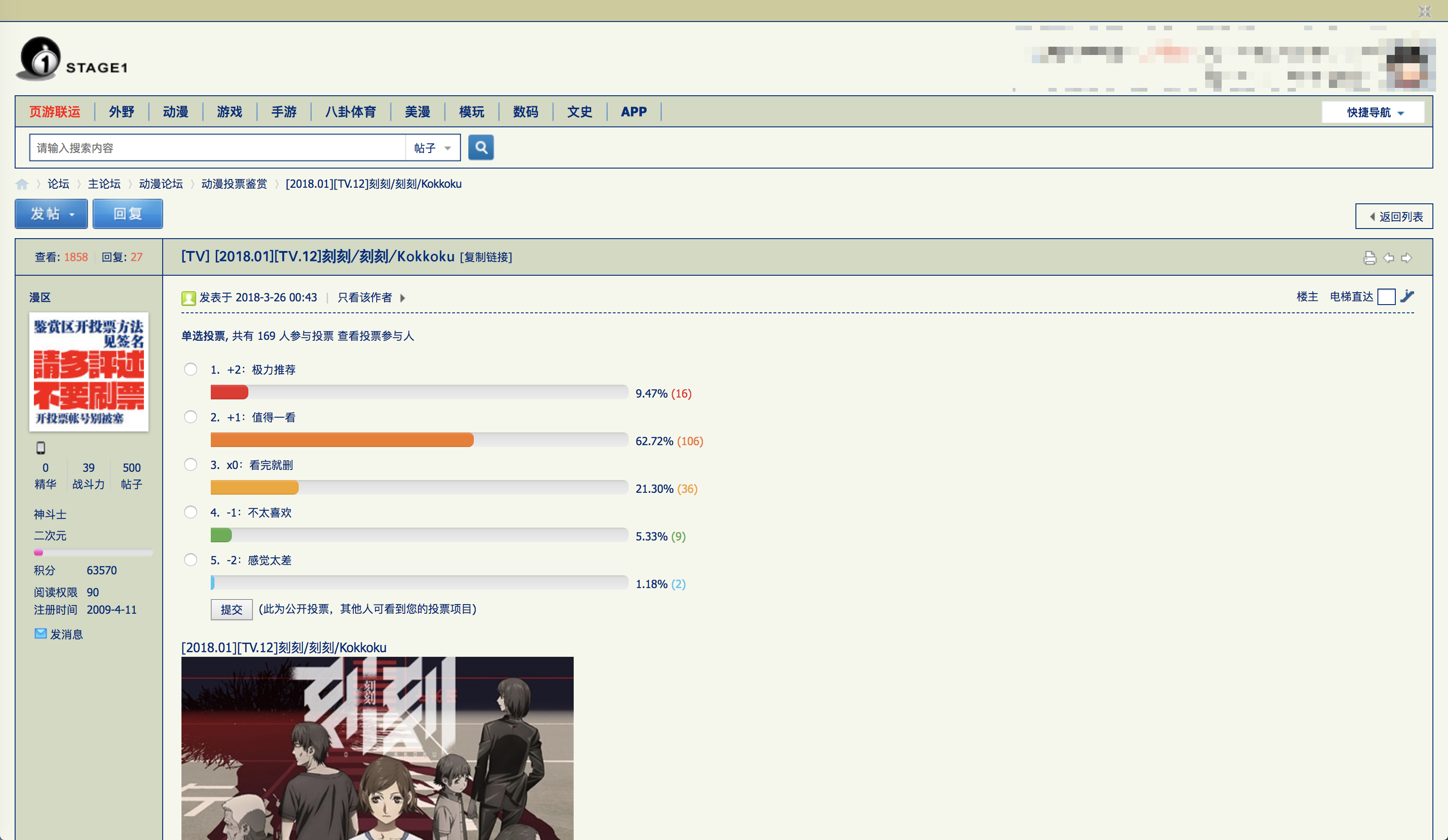Viewport: 1448px width, 840px height.
Task: Click the red 9.47% poll bar
Action: [229, 393]
